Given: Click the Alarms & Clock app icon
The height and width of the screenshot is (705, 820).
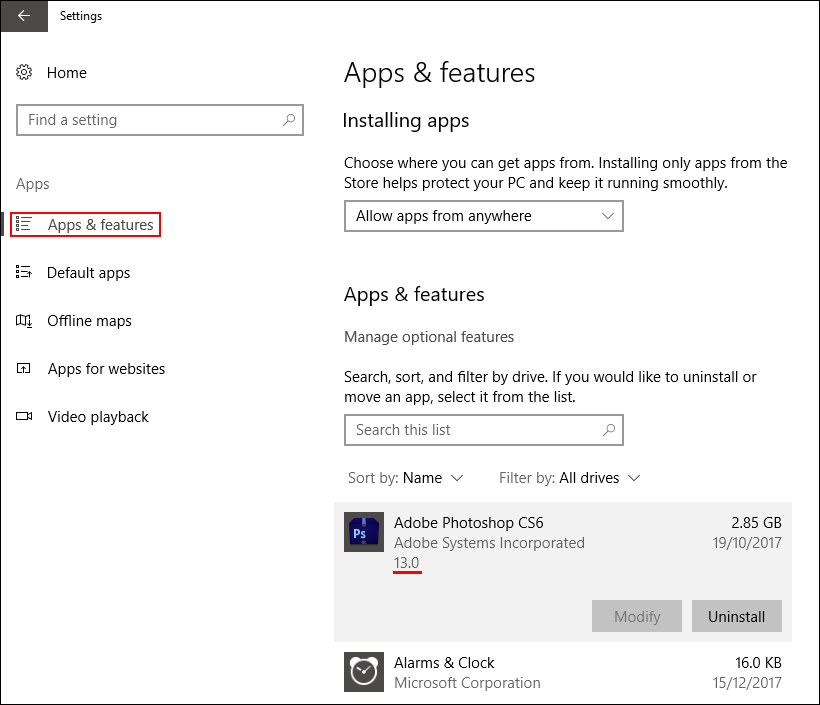Looking at the screenshot, I should tap(364, 672).
